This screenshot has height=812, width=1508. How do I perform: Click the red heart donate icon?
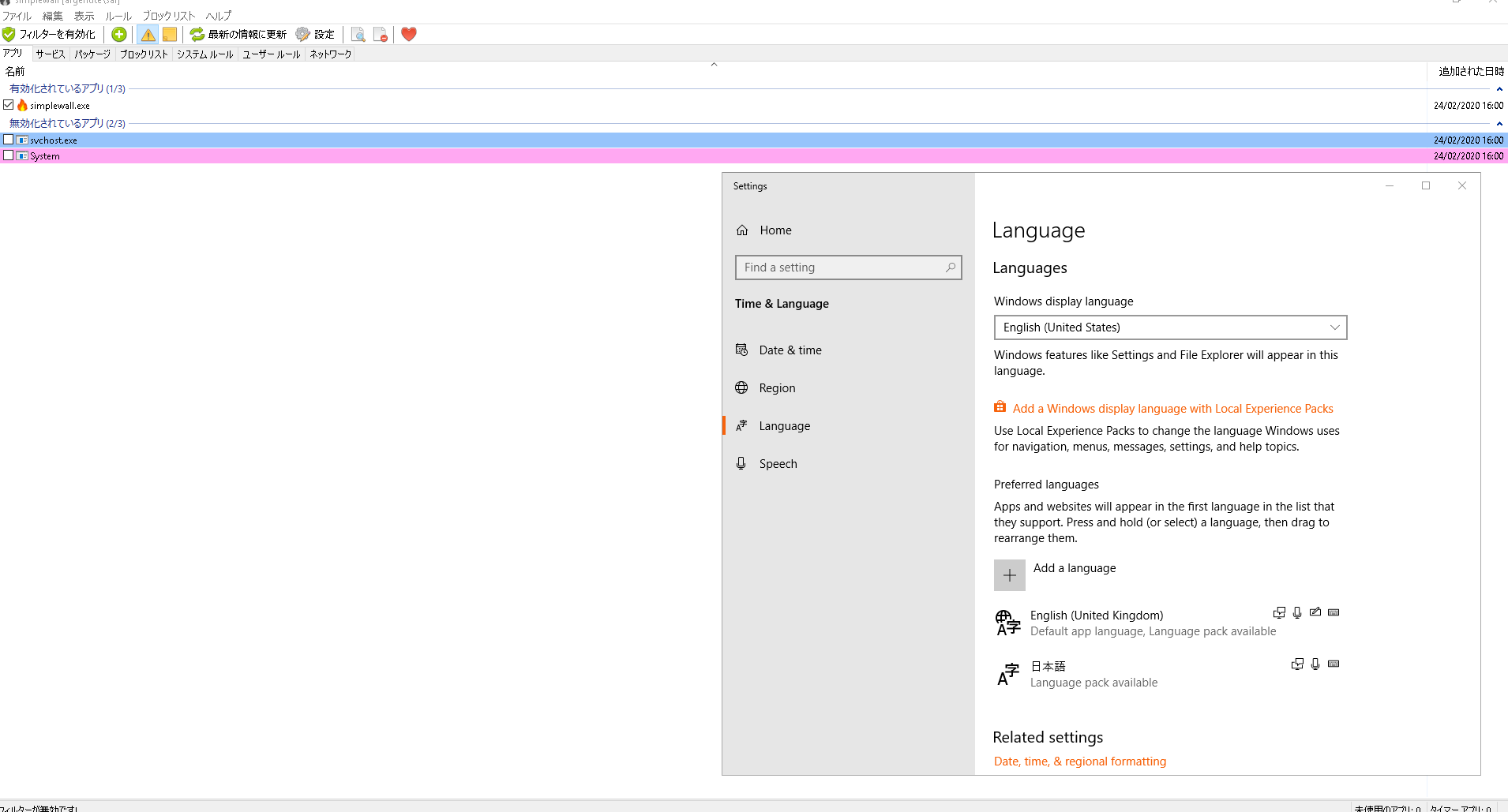pyautogui.click(x=409, y=34)
